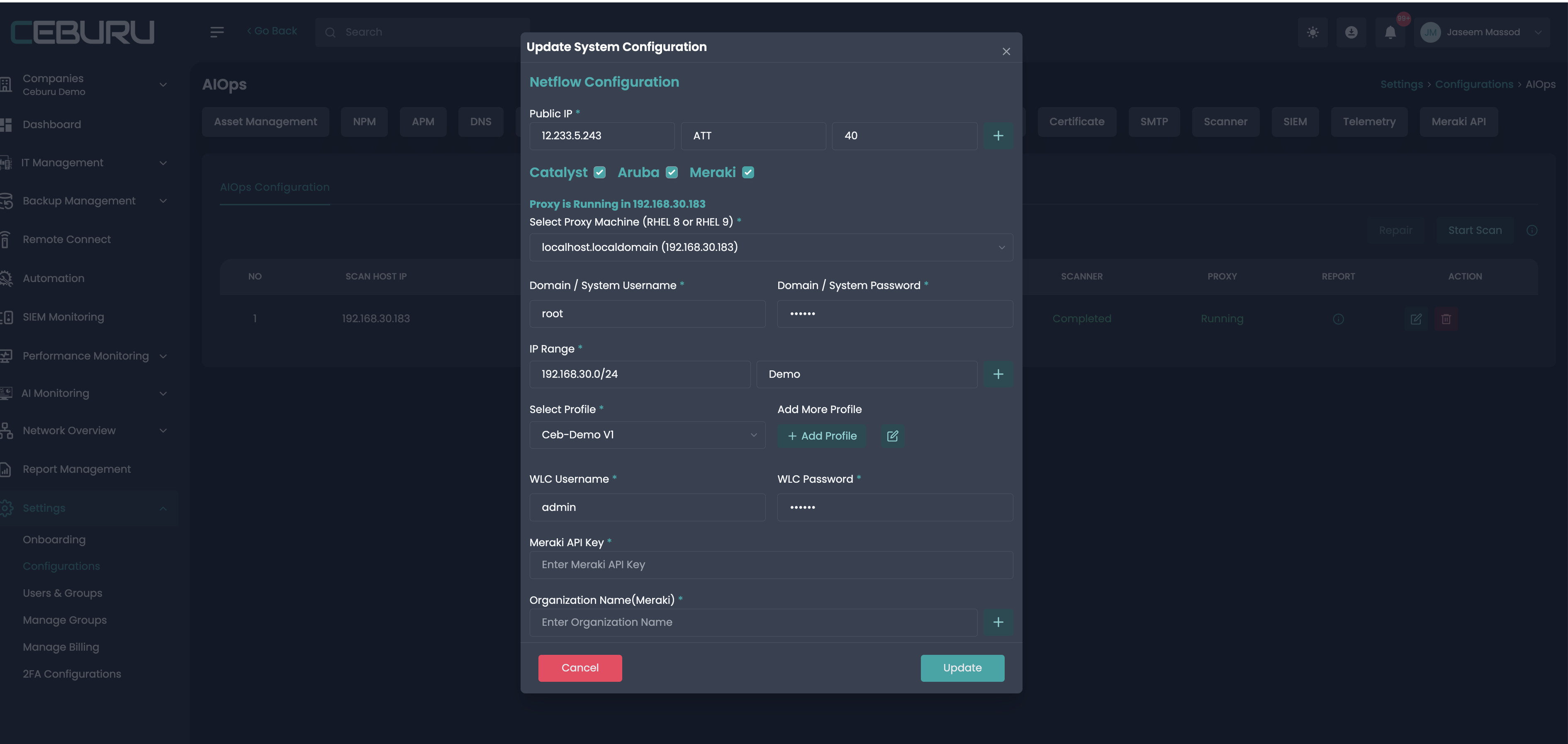This screenshot has width=1568, height=744.
Task: Close the Update System Configuration dialog
Action: (x=1006, y=52)
